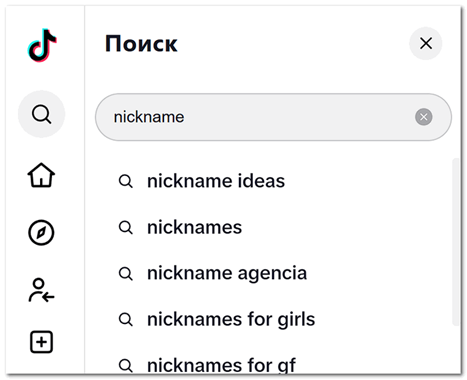
Task: Click the Поиск panel heading
Action: [x=141, y=44]
